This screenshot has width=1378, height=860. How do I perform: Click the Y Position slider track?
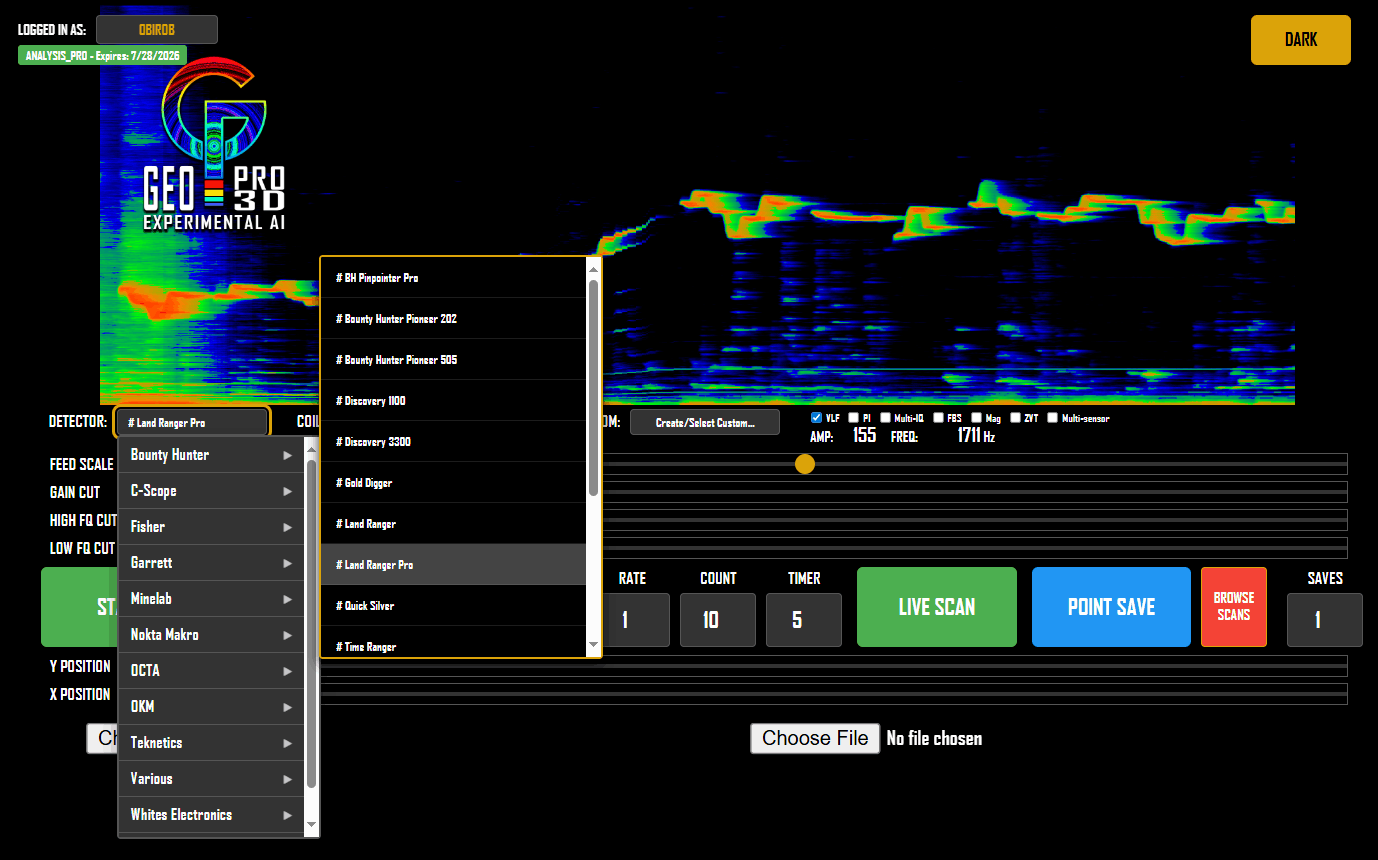(x=835, y=666)
